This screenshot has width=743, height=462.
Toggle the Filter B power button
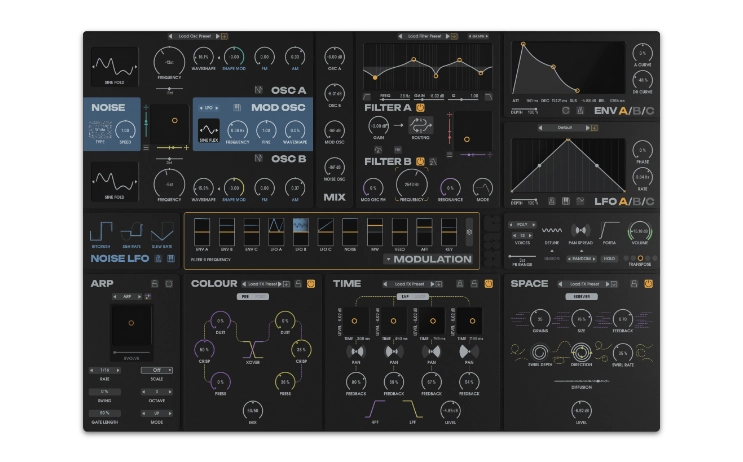pyautogui.click(x=421, y=160)
